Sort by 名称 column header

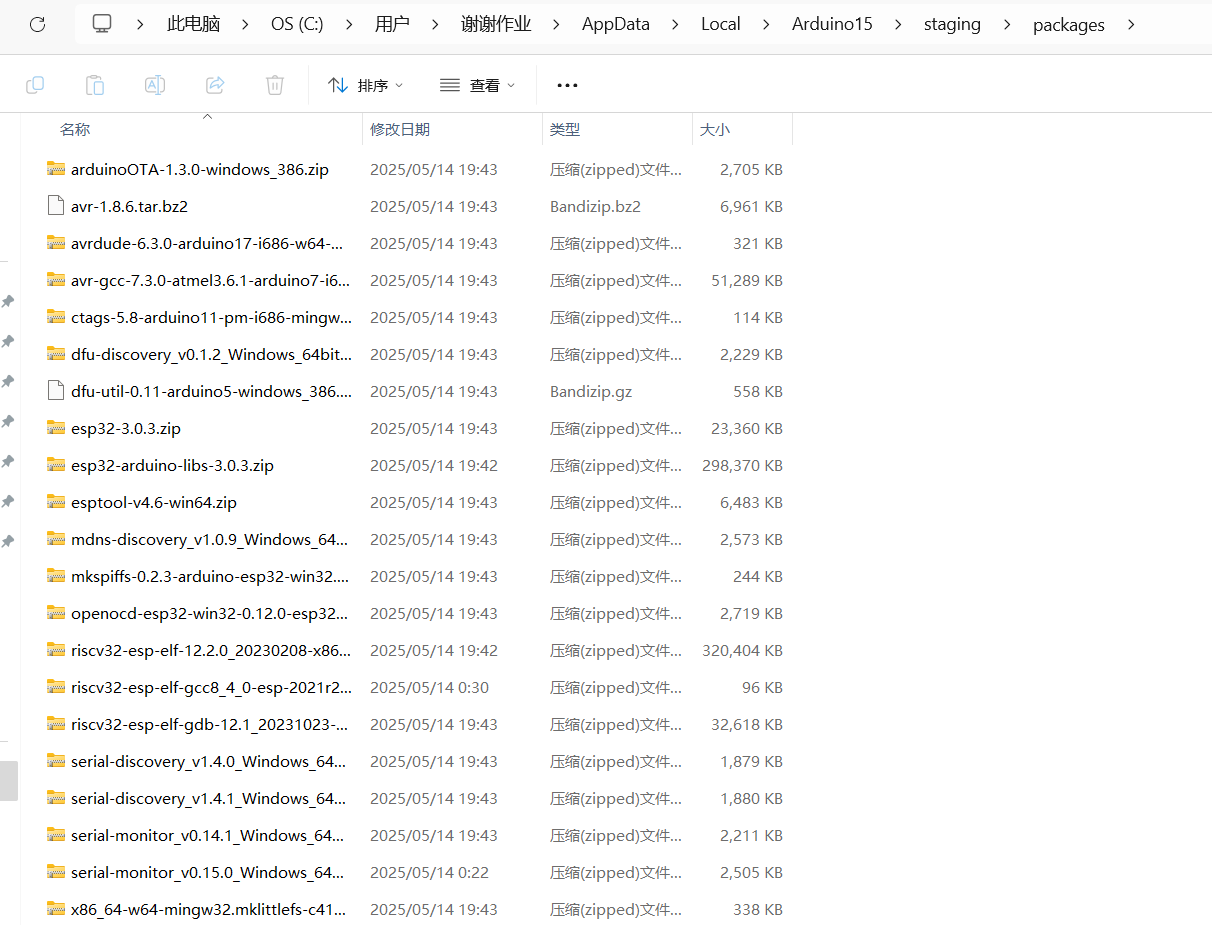pos(75,129)
